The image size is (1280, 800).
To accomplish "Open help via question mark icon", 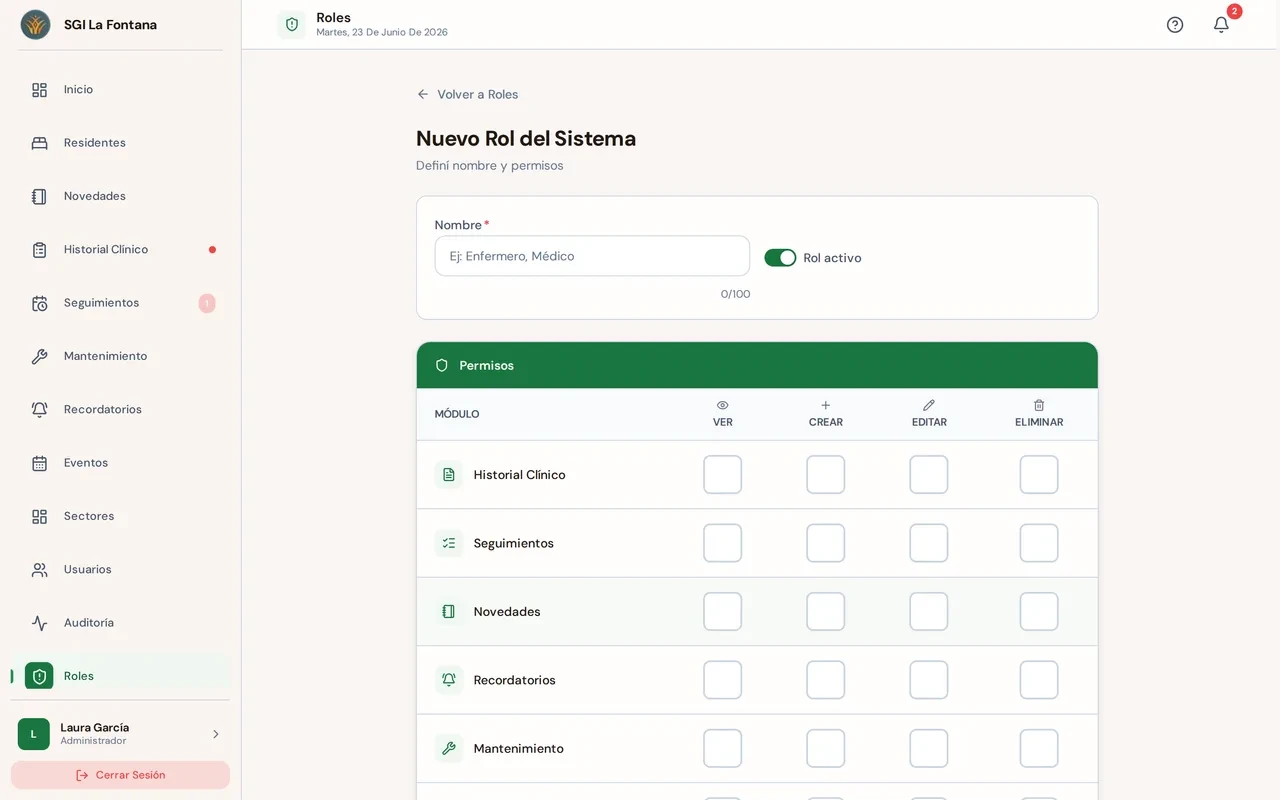I will (x=1175, y=24).
